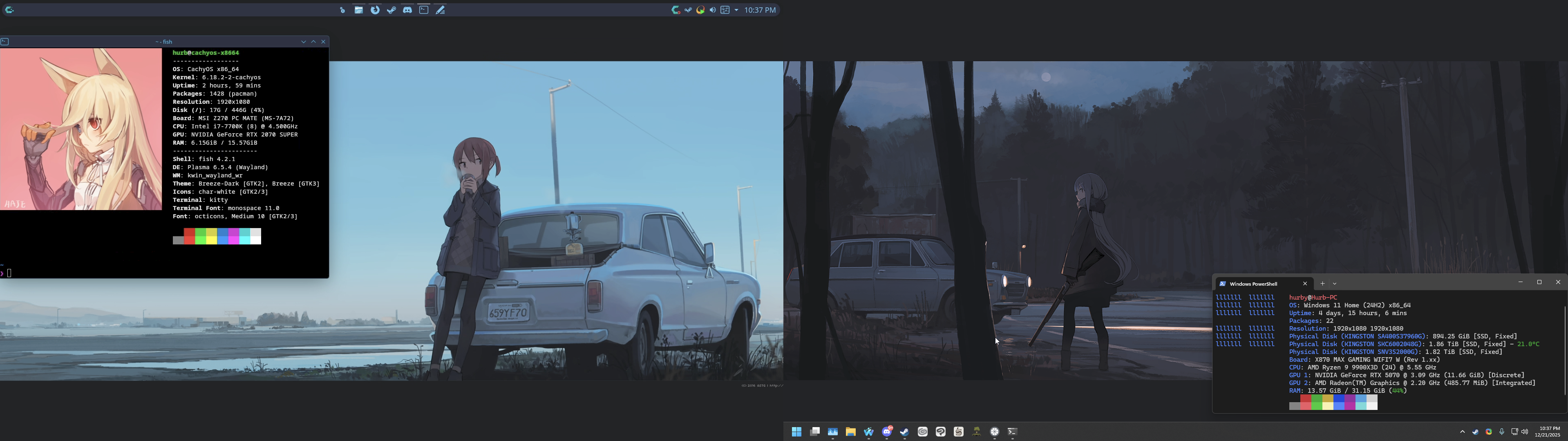Open the CachyOS application launcher in the top panel
Viewport: 1568px width, 441px height.
click(x=9, y=10)
